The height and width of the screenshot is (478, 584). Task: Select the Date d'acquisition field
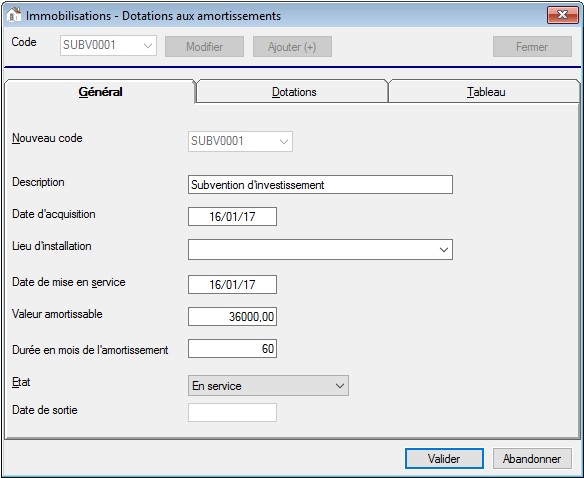(x=232, y=216)
